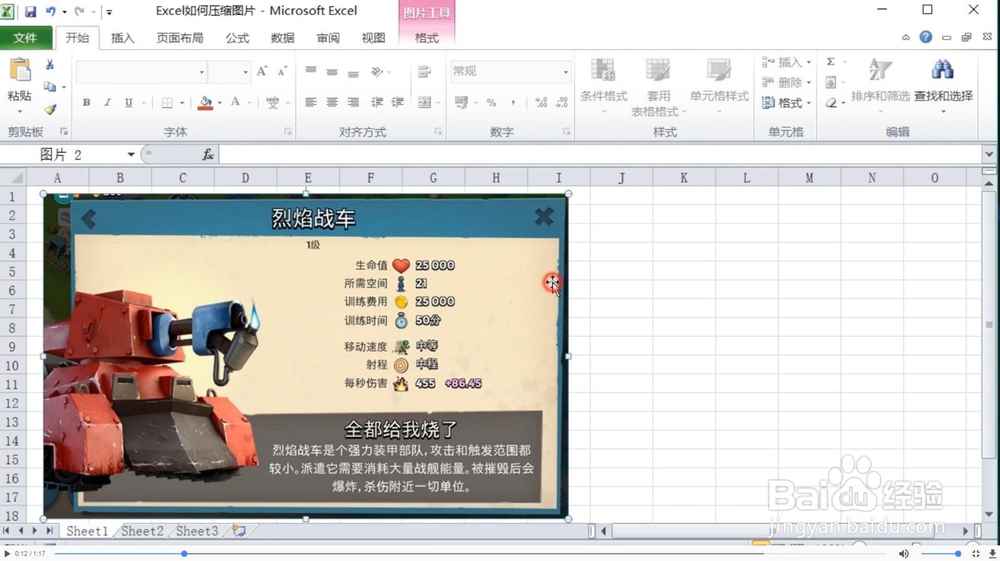The height and width of the screenshot is (561, 1000).
Task: Open cell styles (单元格样式)
Action: click(719, 86)
